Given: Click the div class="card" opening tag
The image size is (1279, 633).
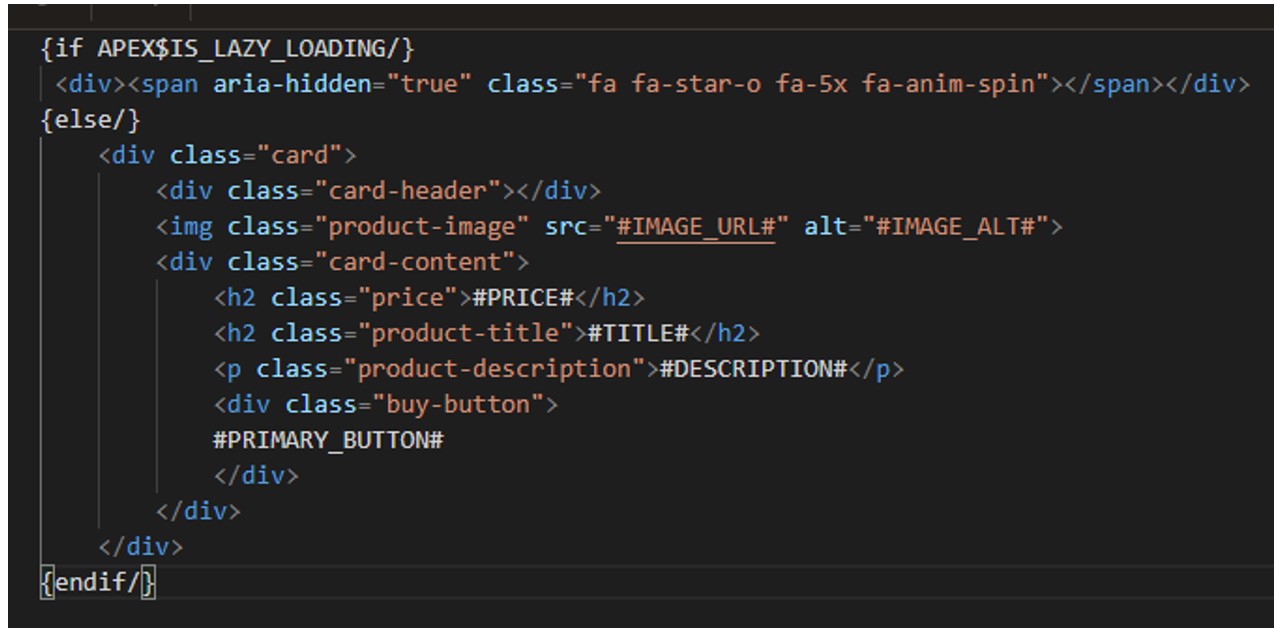Looking at the screenshot, I should pos(227,155).
